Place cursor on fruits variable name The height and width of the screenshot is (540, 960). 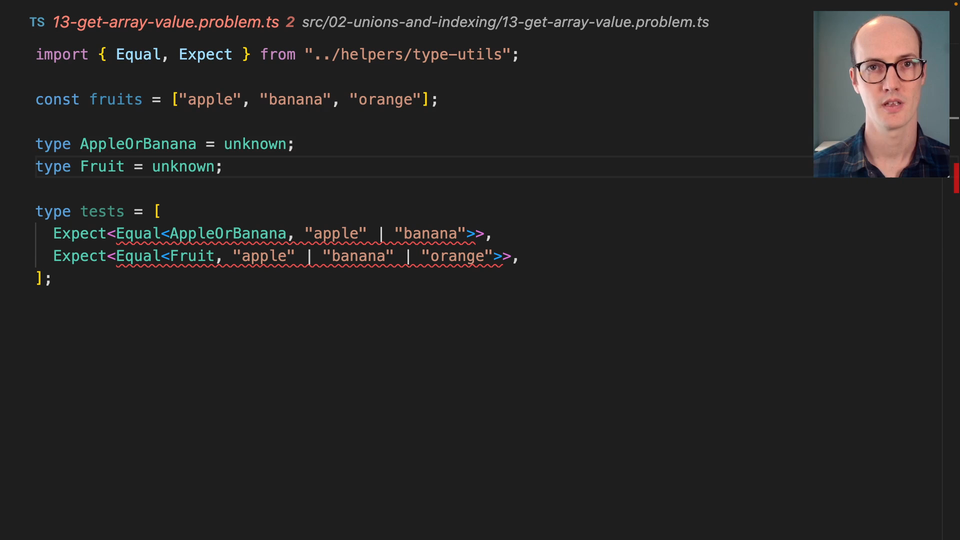point(116,99)
